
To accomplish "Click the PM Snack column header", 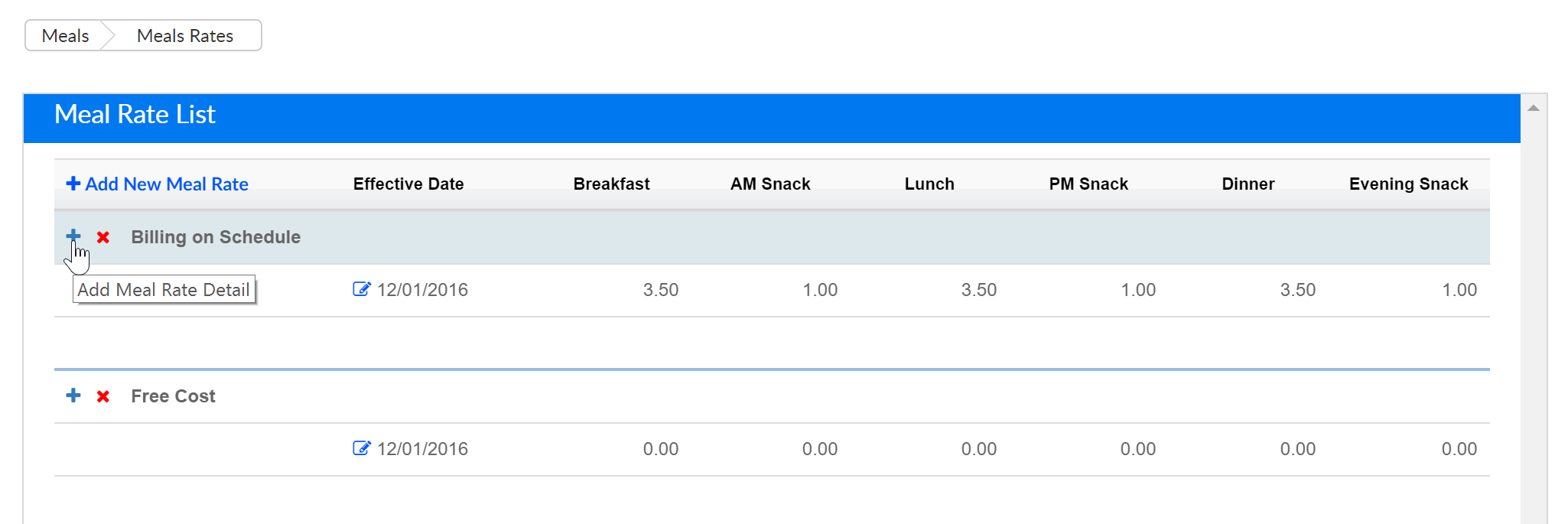I will (x=1088, y=184).
